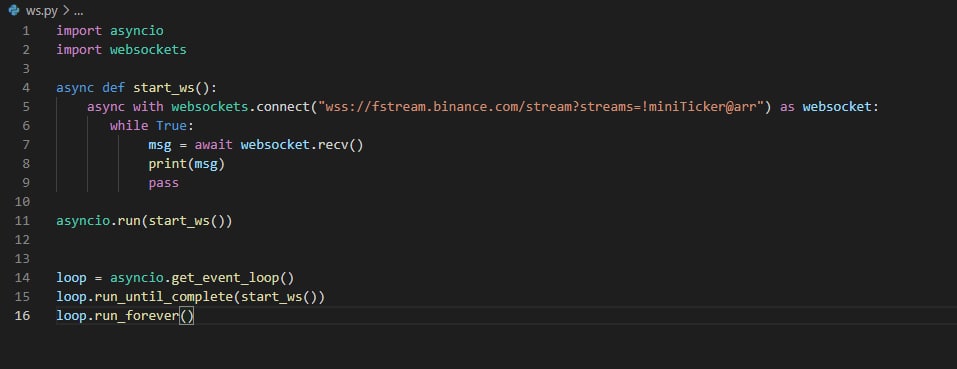Click the 'pass' keyword on line 9
The image size is (957, 369).
tap(164, 183)
